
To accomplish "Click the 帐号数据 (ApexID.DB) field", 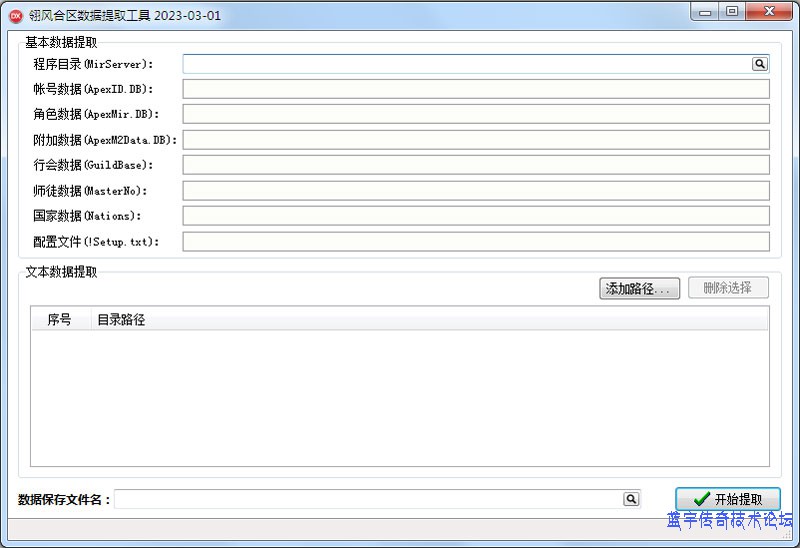I will point(475,89).
